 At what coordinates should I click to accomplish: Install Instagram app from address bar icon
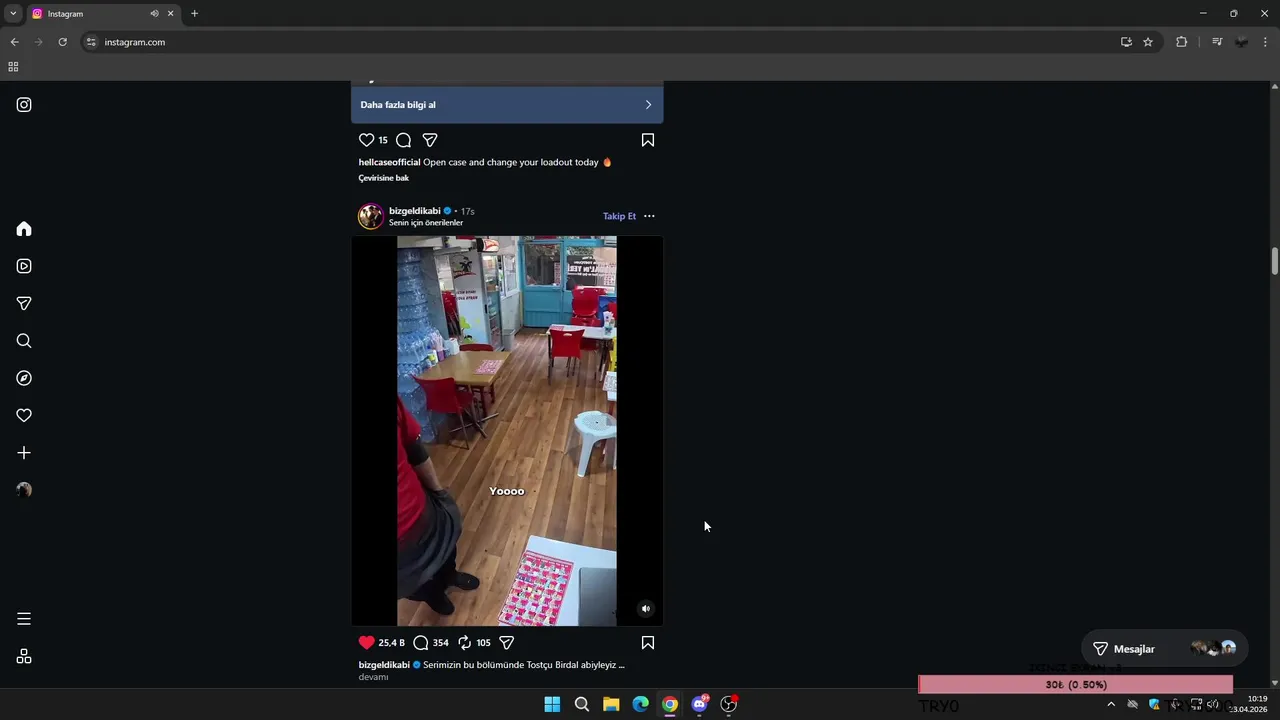tap(1126, 42)
